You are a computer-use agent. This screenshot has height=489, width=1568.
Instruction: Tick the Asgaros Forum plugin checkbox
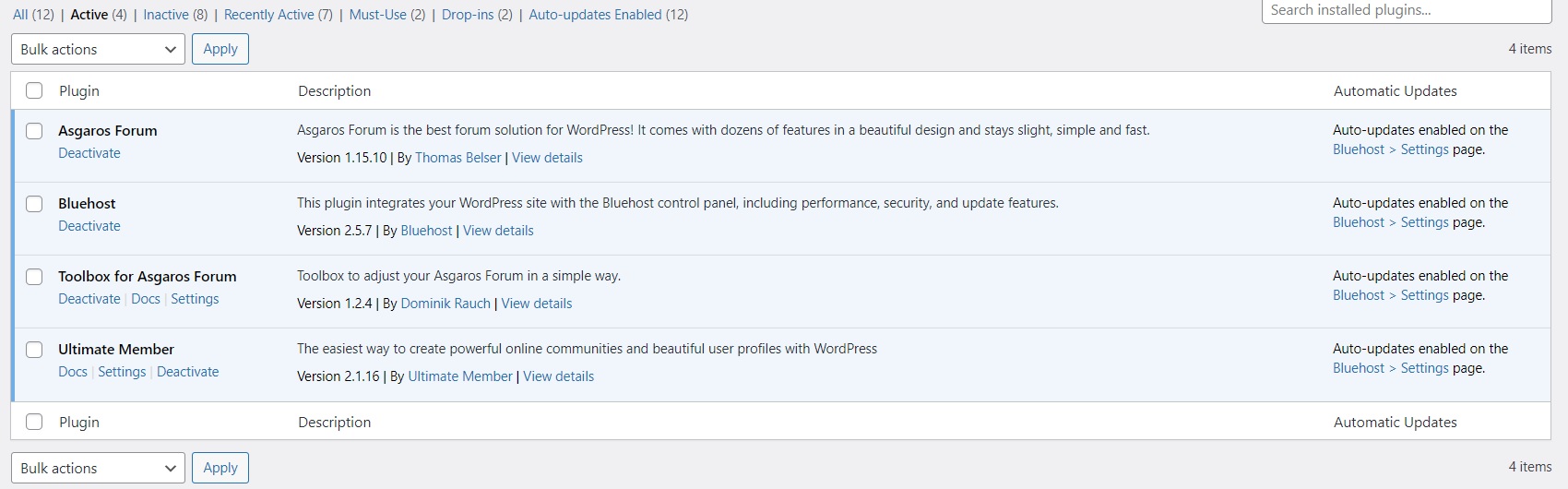click(34, 131)
